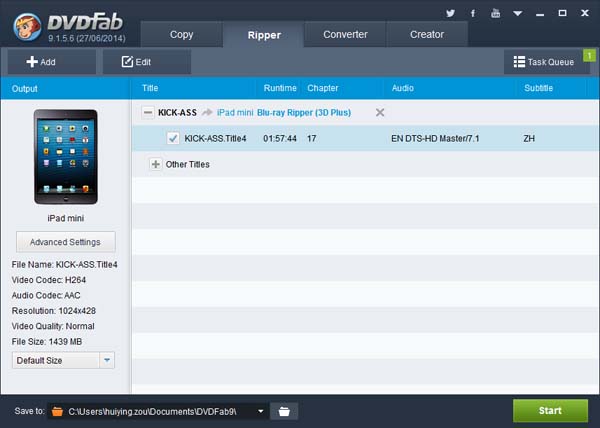Switch to the Copy tab
This screenshot has height=428, width=600.
tap(181, 34)
